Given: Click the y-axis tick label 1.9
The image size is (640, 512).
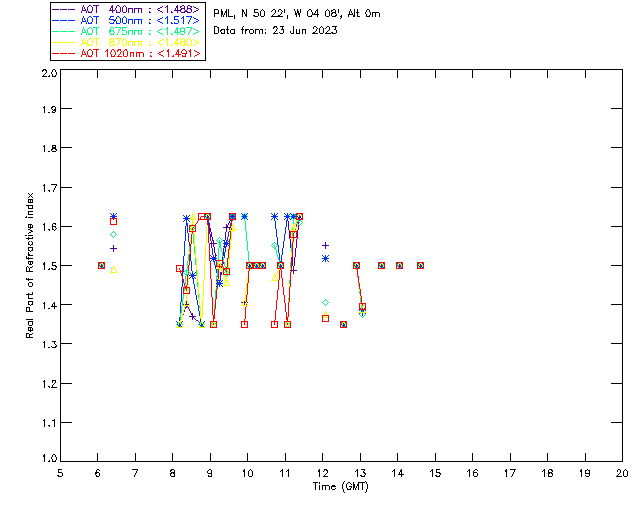Looking at the screenshot, I should coord(49,109).
